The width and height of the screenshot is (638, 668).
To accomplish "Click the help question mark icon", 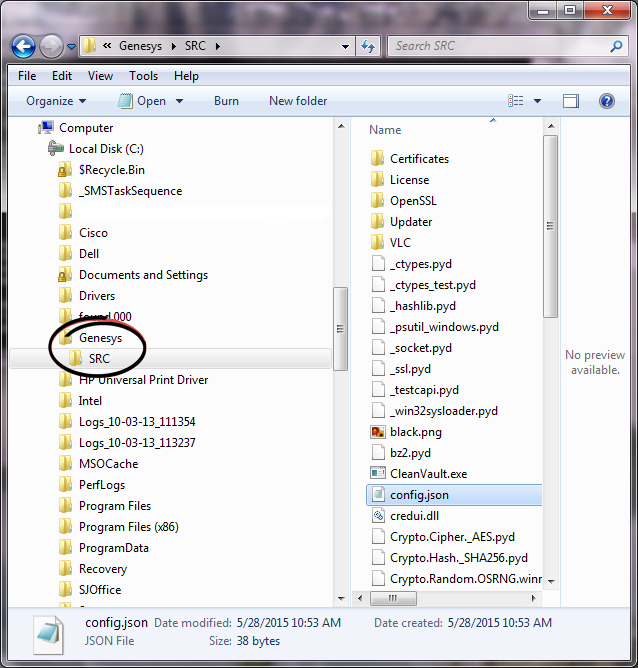I will pyautogui.click(x=606, y=101).
